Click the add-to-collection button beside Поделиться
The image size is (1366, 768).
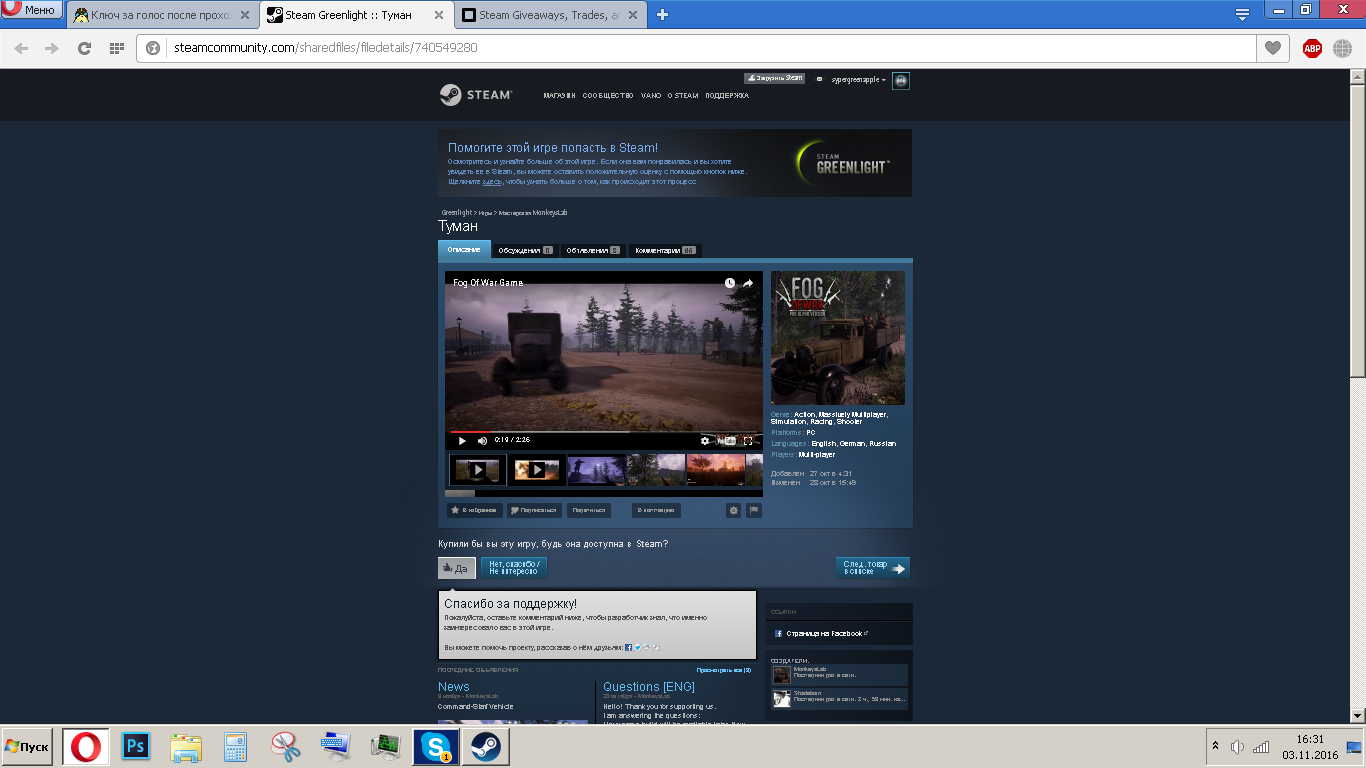point(656,510)
